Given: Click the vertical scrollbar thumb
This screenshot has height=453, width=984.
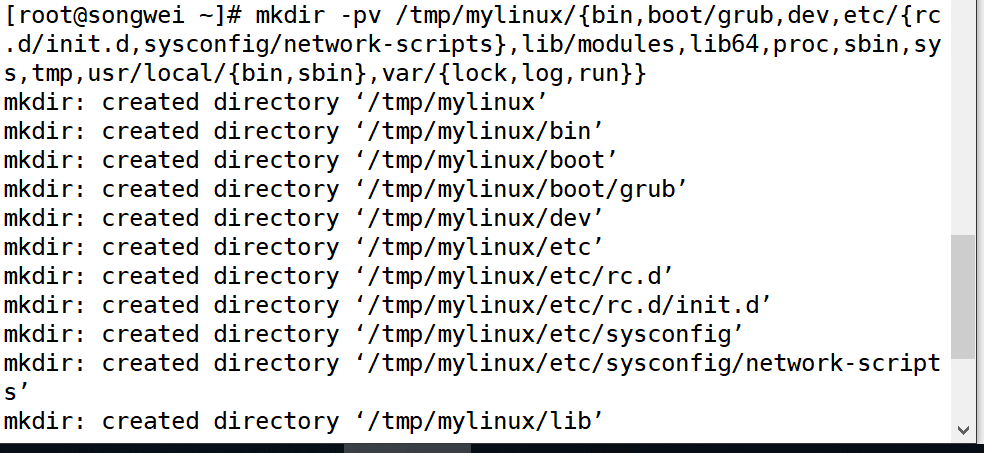Looking at the screenshot, I should pyautogui.click(x=963, y=297).
